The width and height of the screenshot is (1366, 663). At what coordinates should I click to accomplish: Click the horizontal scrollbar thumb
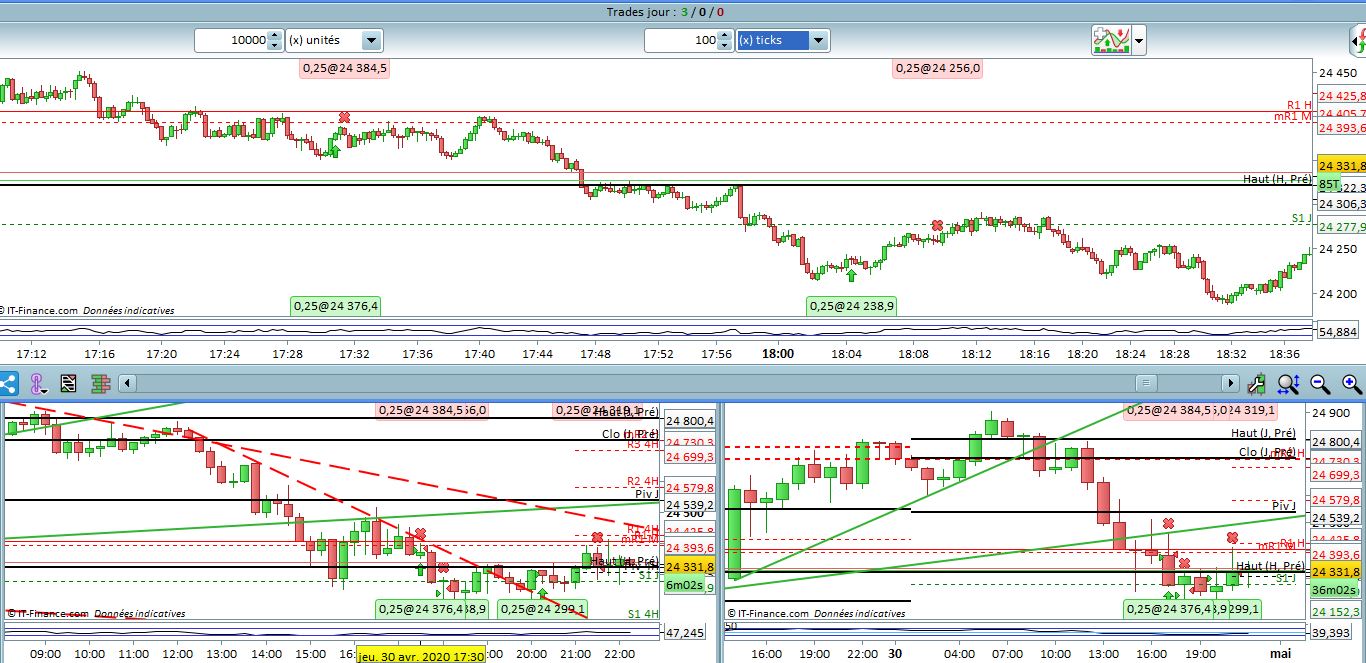[x=1146, y=383]
